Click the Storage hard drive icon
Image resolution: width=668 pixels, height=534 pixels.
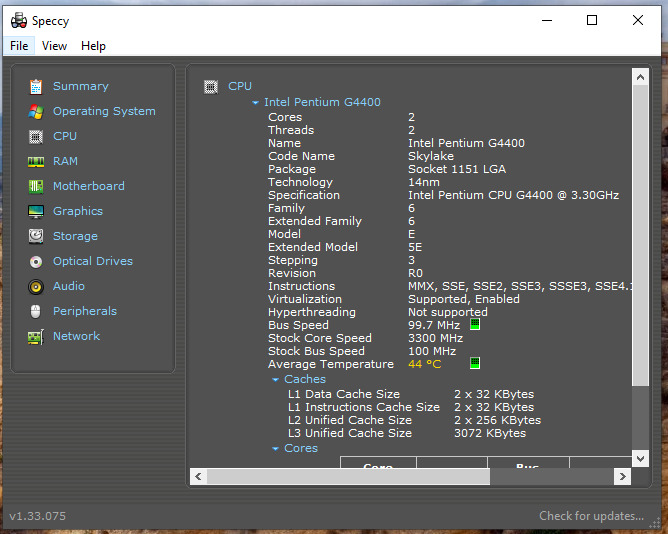click(x=36, y=236)
